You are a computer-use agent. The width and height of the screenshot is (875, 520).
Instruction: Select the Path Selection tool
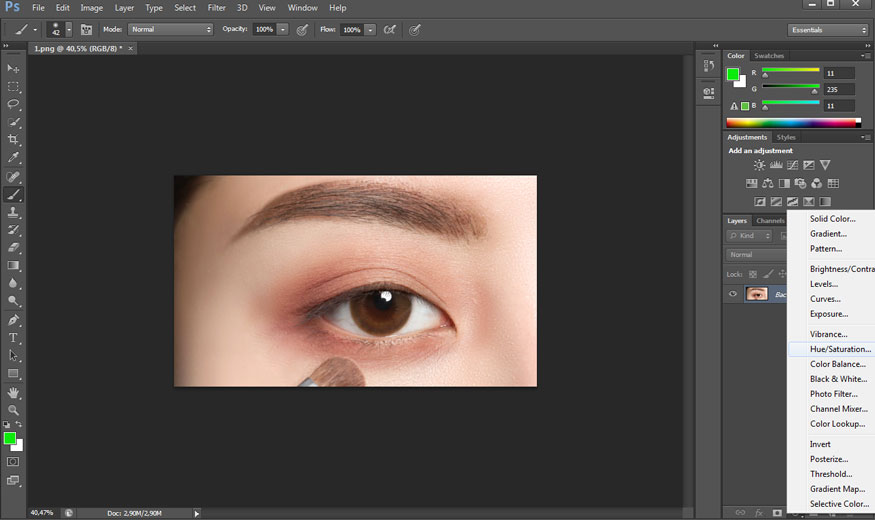[x=13, y=355]
